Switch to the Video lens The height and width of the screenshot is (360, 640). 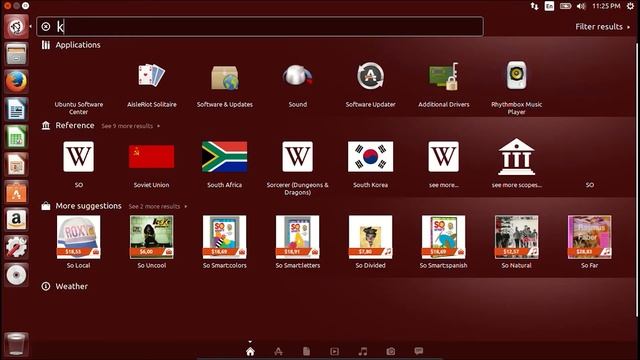pos(334,351)
